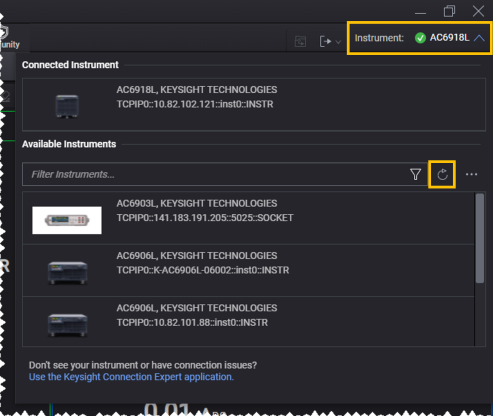Click the AC6918L connected instrument thumbnail
This screenshot has width=493, height=416.
point(67,106)
